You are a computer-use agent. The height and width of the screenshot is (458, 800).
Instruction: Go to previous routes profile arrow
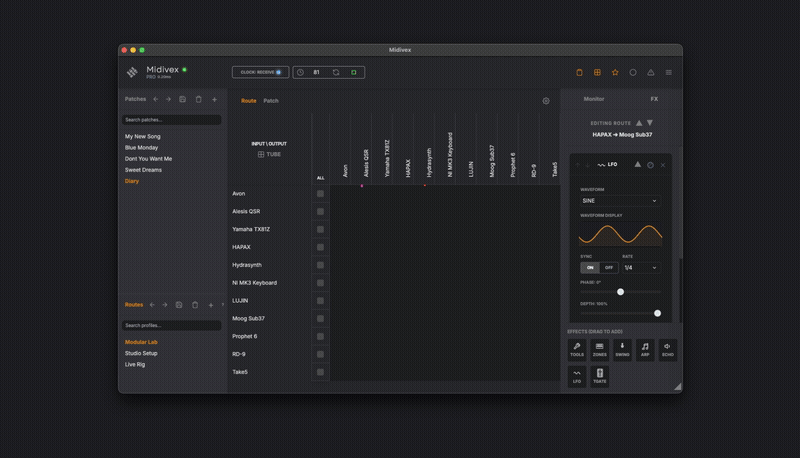point(152,305)
